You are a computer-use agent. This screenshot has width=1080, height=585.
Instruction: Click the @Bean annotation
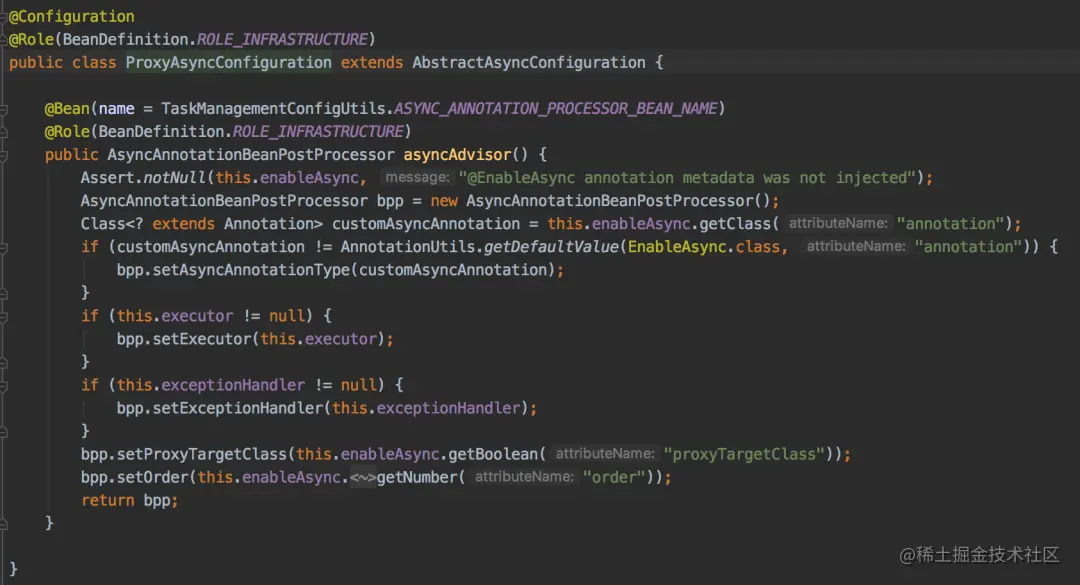pos(67,109)
